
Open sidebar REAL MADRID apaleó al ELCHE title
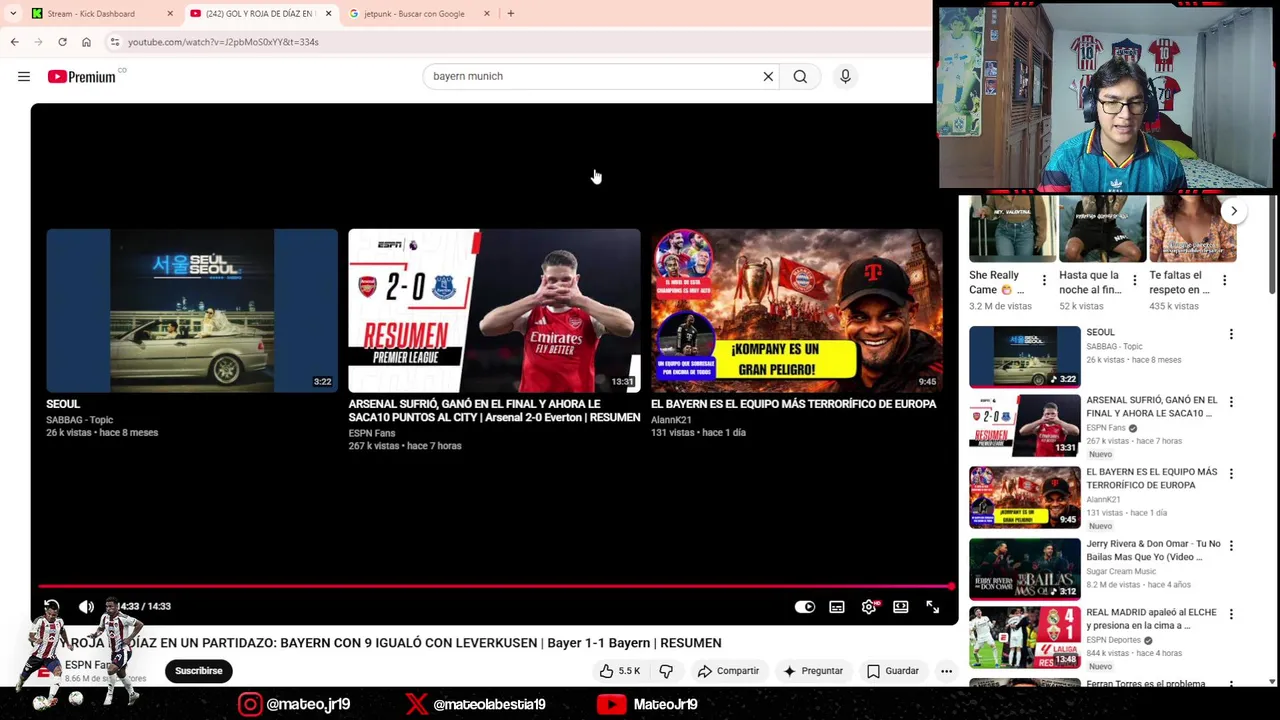click(1151, 619)
